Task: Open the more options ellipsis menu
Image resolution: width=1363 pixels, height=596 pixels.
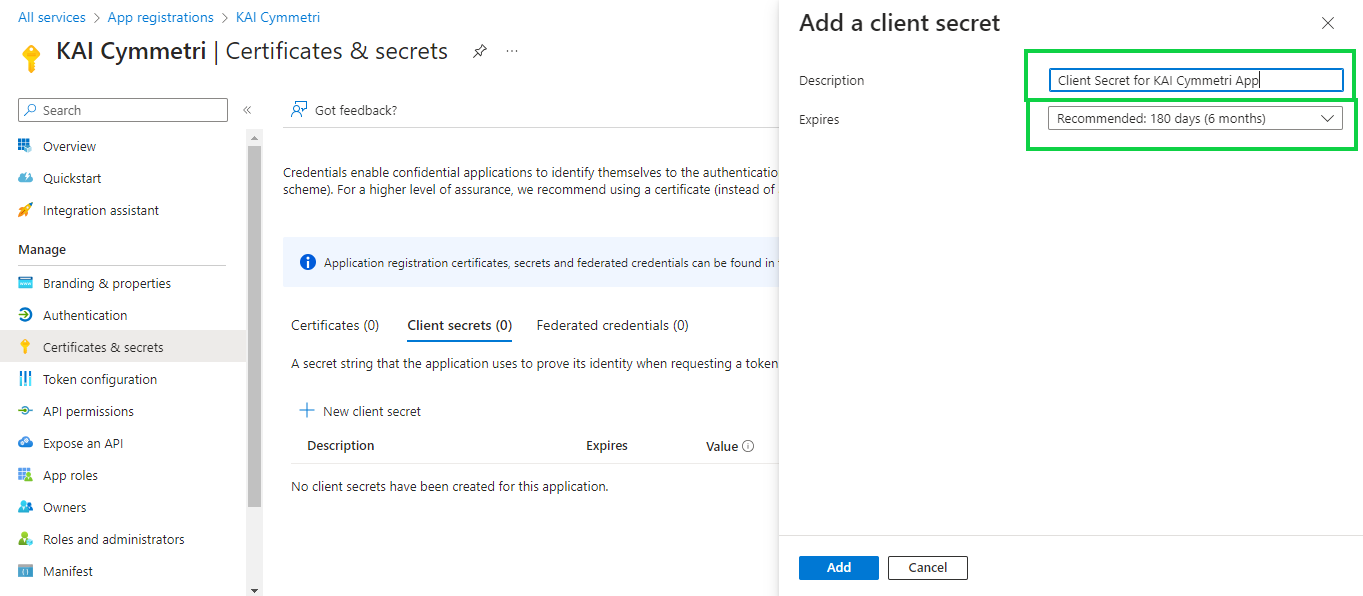Action: [x=512, y=51]
